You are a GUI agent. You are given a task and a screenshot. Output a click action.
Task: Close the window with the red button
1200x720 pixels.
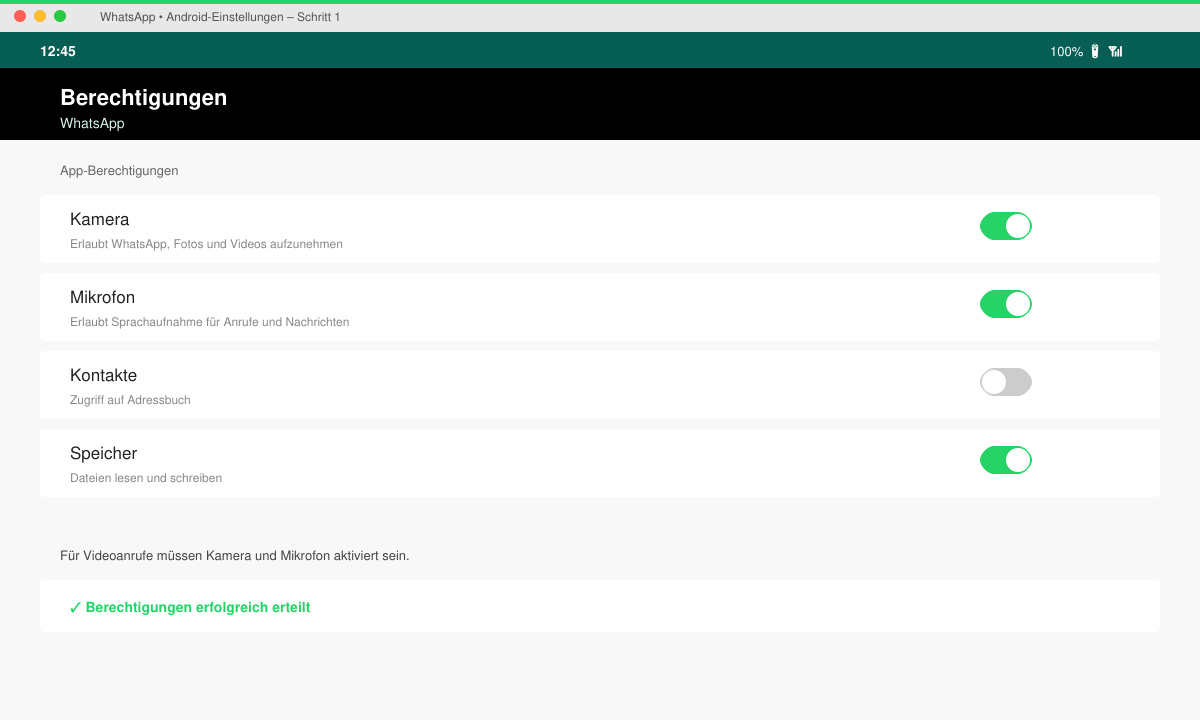(x=20, y=16)
